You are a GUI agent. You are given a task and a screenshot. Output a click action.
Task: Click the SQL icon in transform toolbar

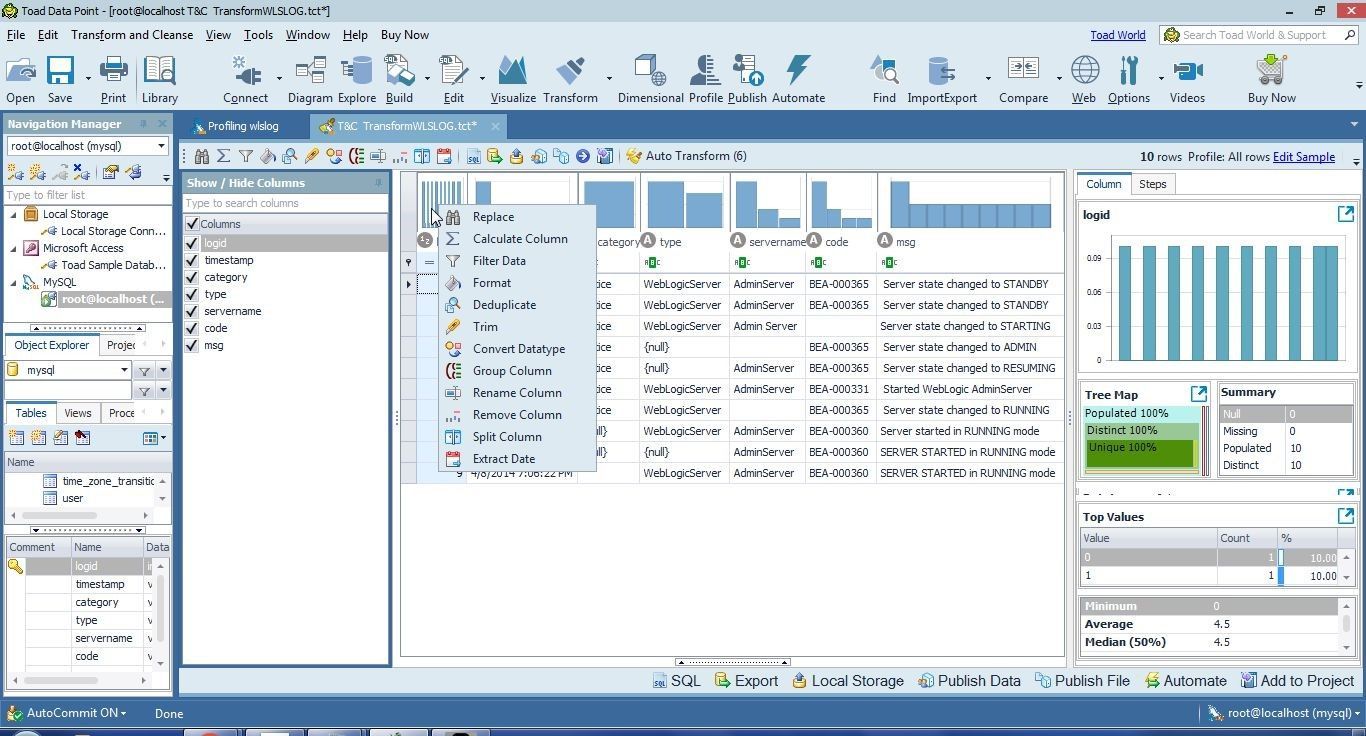(474, 156)
